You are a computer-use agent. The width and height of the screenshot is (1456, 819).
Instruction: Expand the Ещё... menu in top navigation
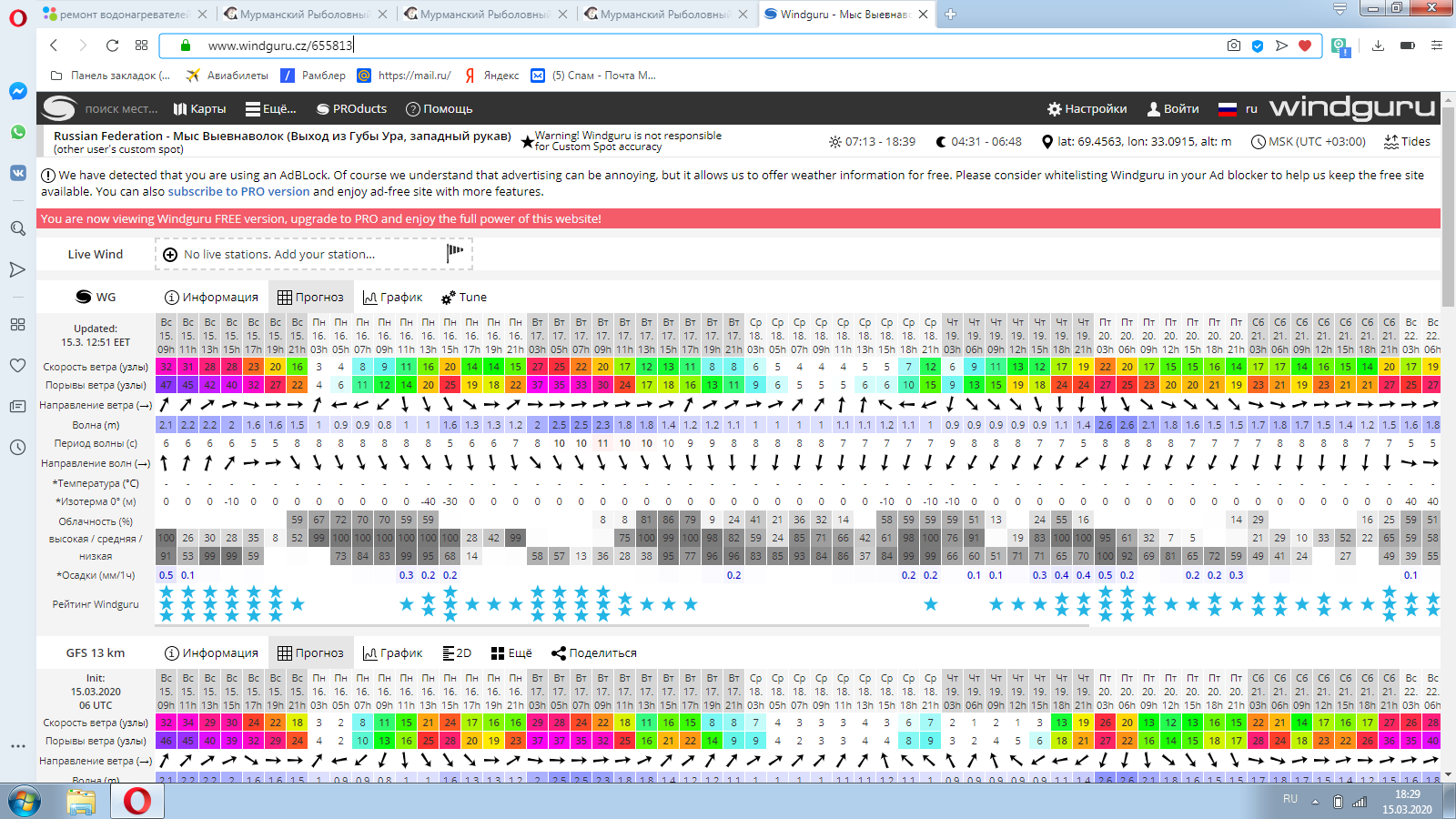click(x=271, y=109)
